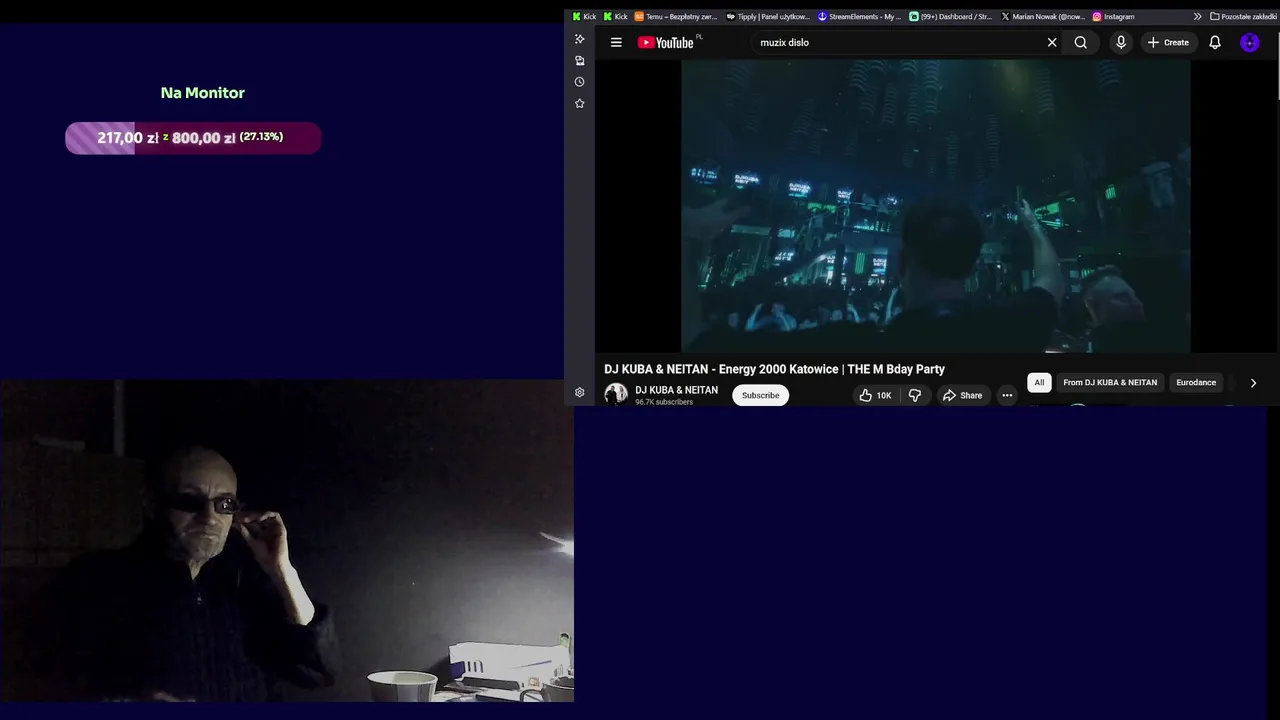This screenshot has height=720, width=1280.
Task: Click the video player to pause
Action: point(936,206)
